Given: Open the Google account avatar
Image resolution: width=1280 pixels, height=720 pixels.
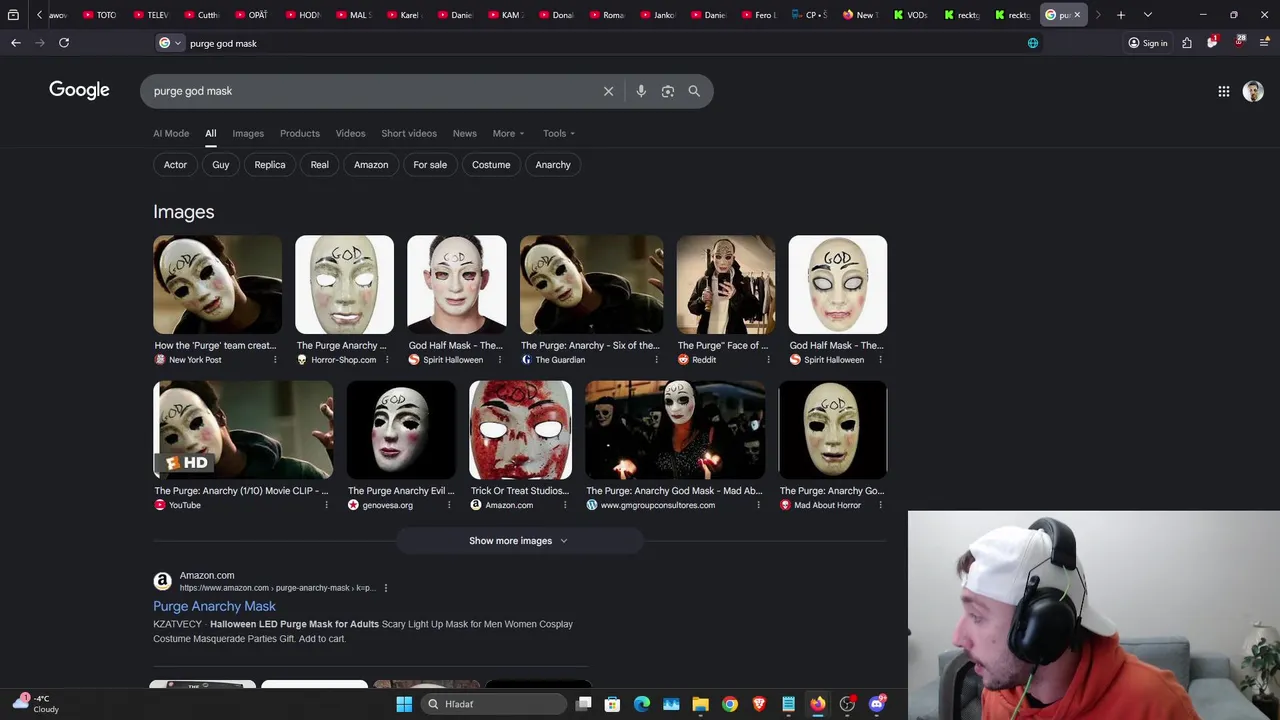Looking at the screenshot, I should point(1253,91).
